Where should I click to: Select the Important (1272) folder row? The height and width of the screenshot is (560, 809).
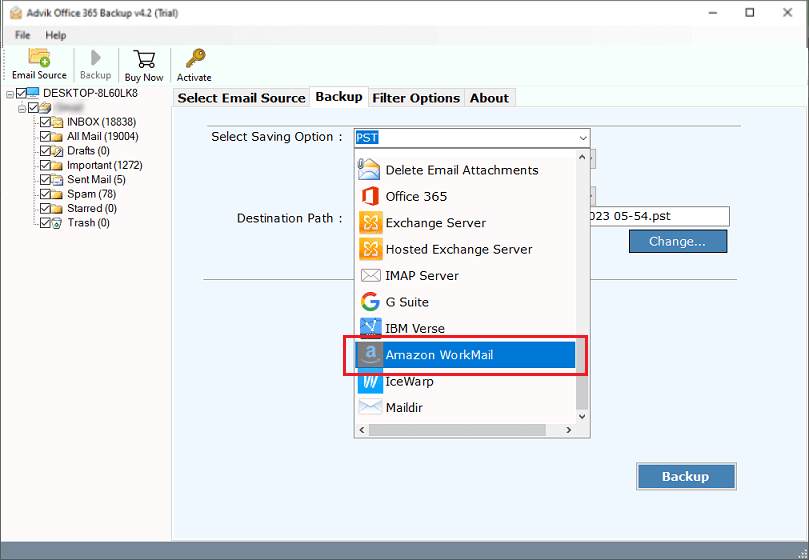tap(105, 165)
